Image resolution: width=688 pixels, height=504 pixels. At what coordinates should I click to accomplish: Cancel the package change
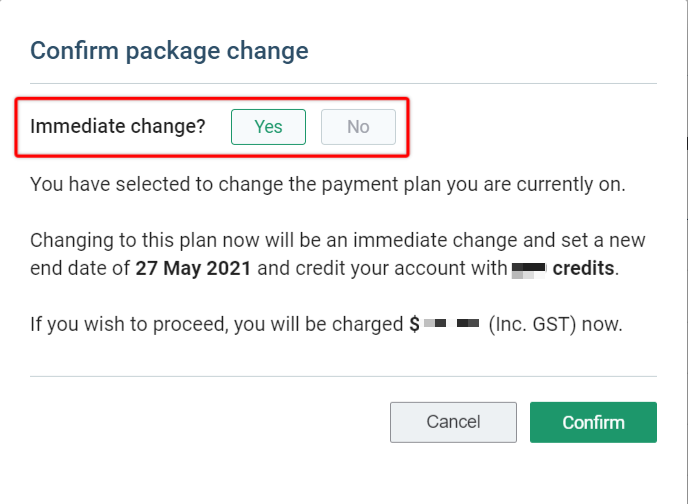click(x=453, y=422)
